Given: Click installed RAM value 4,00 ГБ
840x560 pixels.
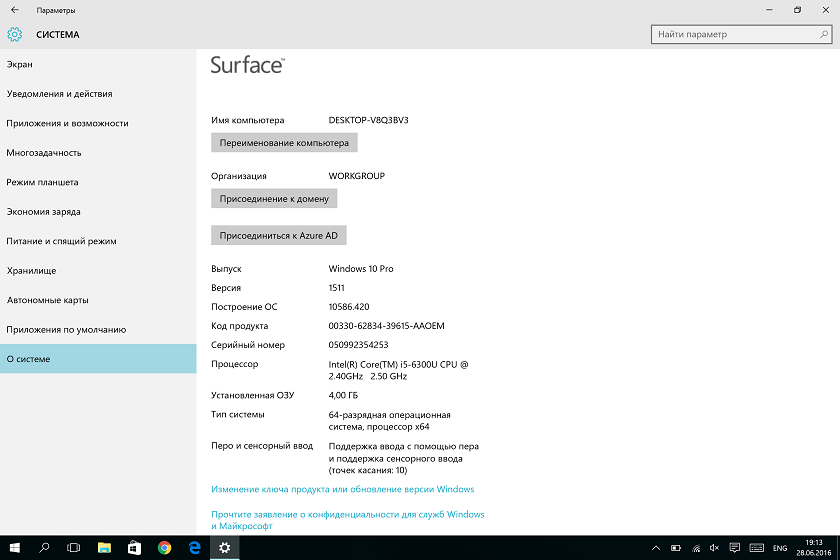Looking at the screenshot, I should [x=343, y=395].
